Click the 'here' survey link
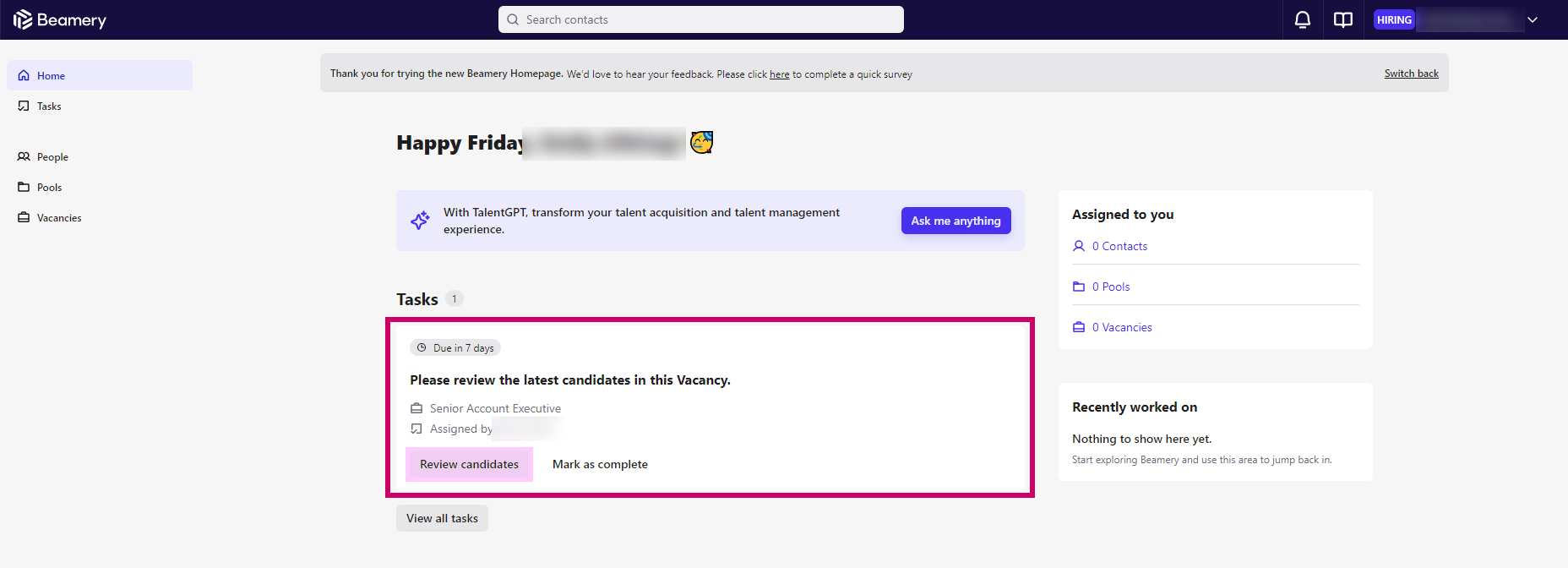Viewport: 1568px width, 568px height. tap(779, 74)
